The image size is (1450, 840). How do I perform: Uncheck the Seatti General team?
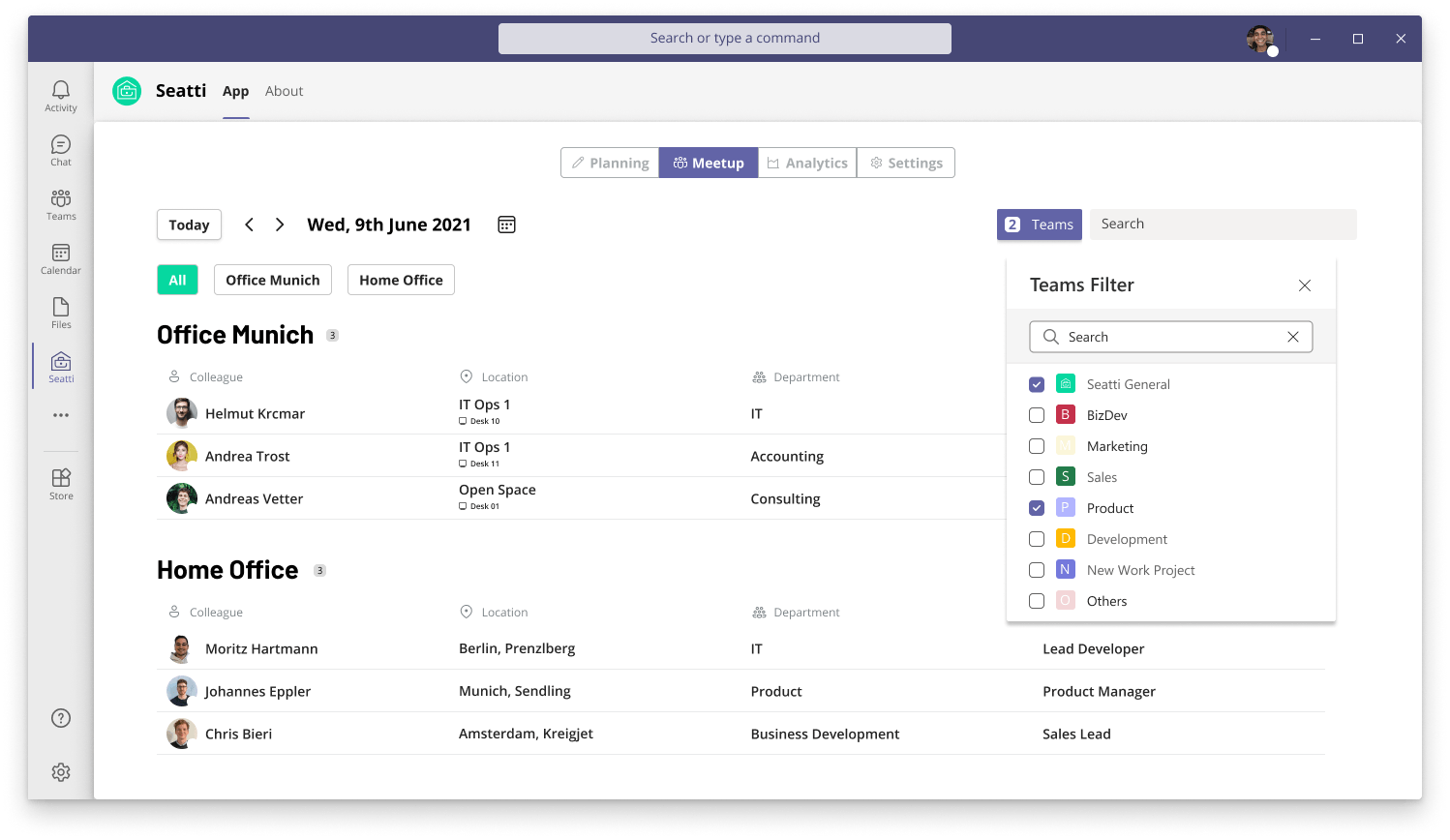click(1037, 384)
